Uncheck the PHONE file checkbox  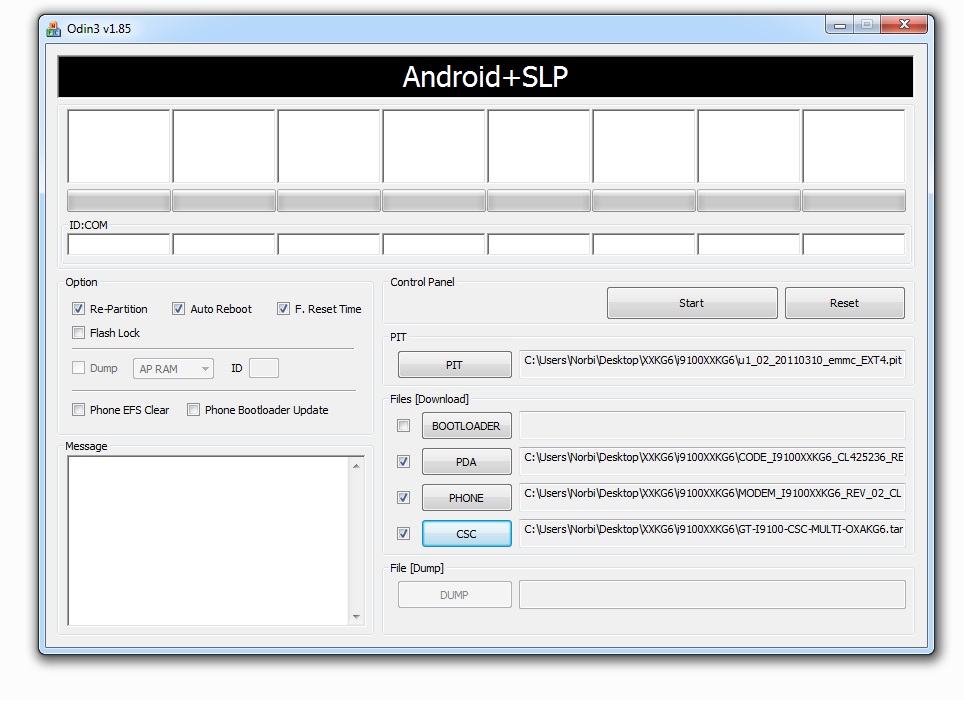tap(403, 497)
